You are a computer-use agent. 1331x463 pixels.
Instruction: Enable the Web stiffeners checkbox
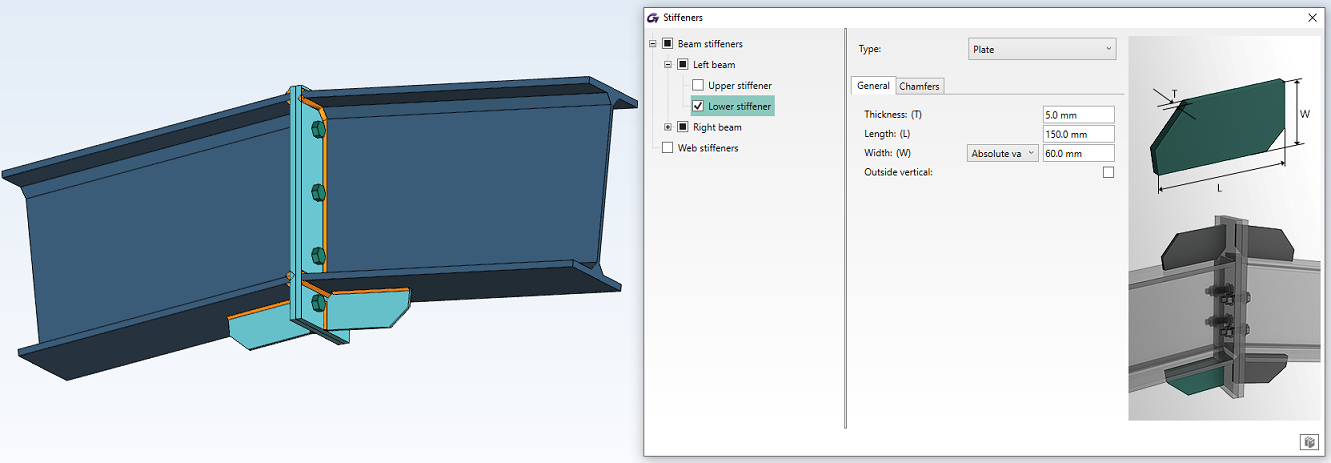pyautogui.click(x=667, y=148)
